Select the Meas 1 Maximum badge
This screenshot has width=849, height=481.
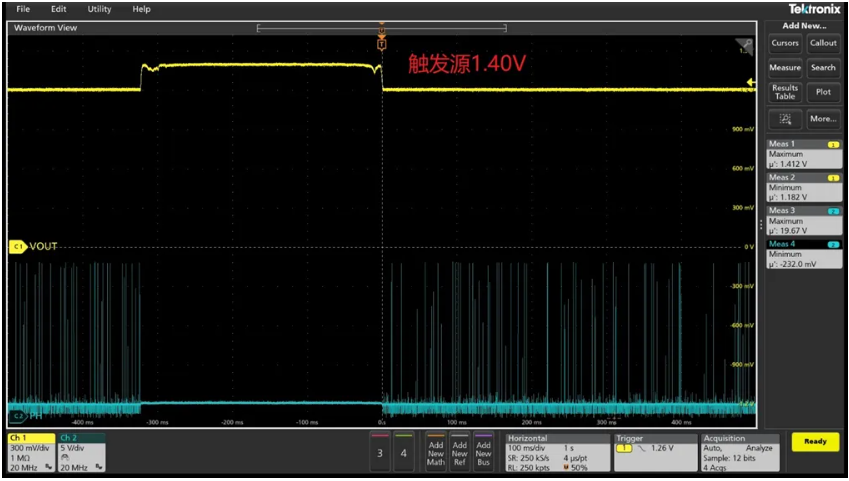pyautogui.click(x=803, y=154)
